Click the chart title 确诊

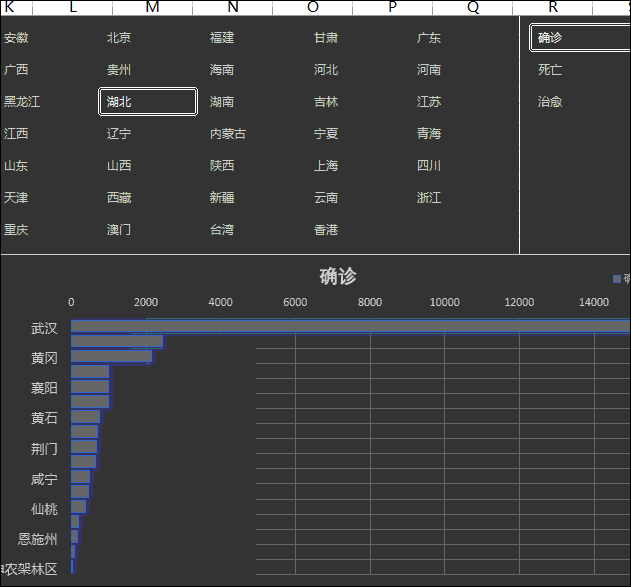[x=338, y=276]
